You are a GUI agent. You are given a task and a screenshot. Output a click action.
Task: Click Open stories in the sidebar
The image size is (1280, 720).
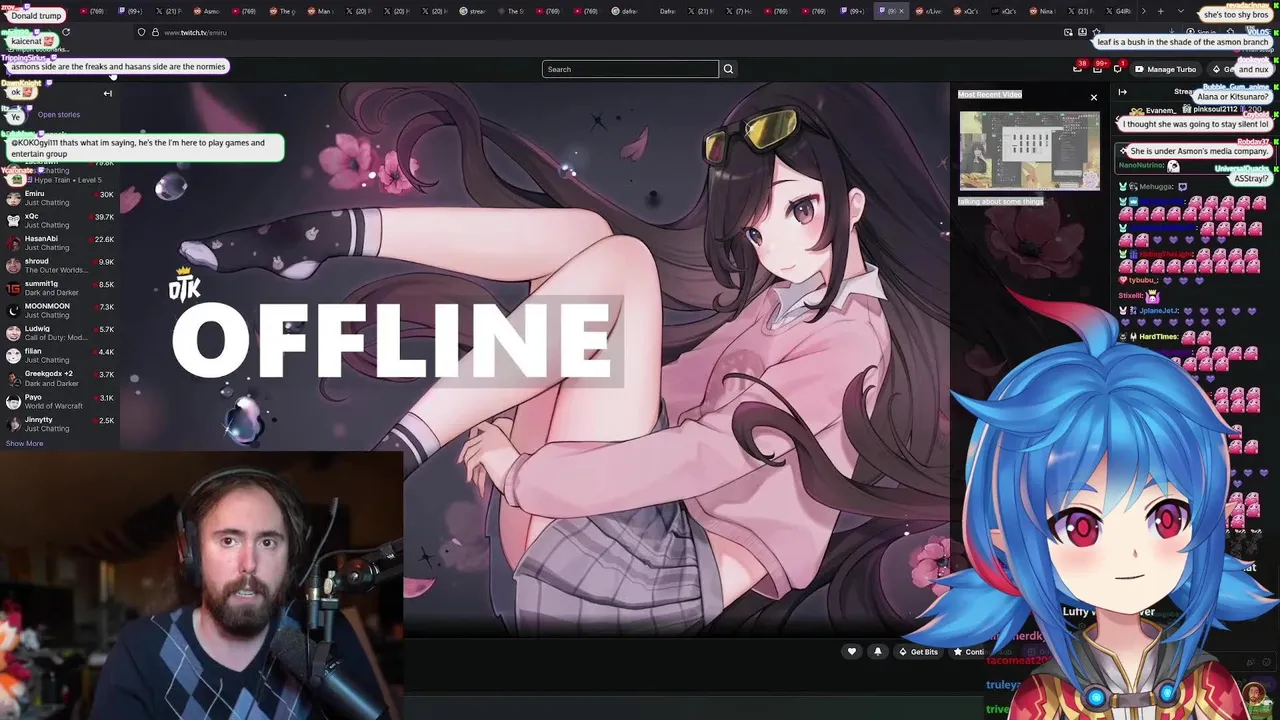click(58, 115)
